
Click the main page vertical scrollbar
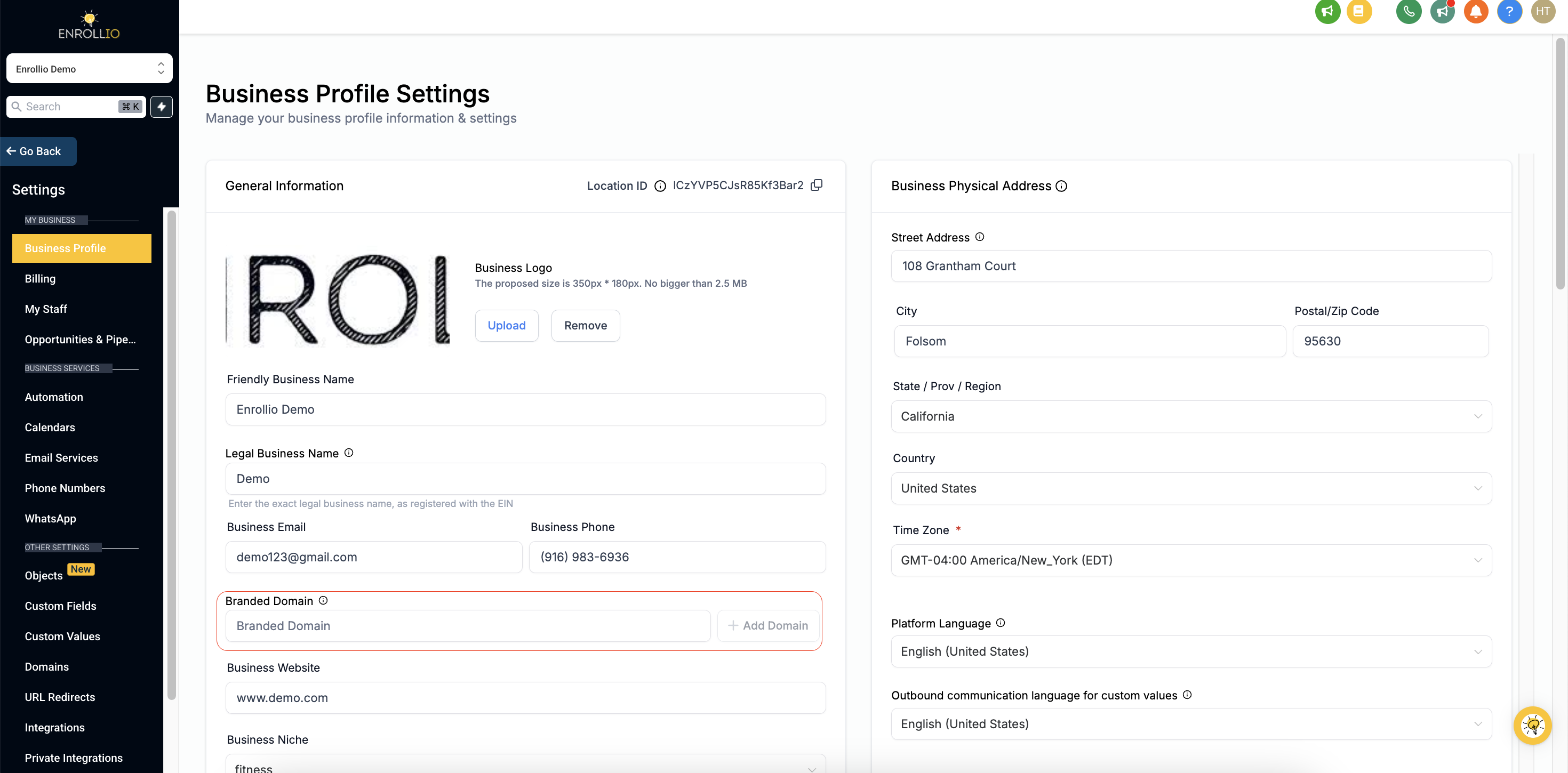pyautogui.click(x=1560, y=164)
